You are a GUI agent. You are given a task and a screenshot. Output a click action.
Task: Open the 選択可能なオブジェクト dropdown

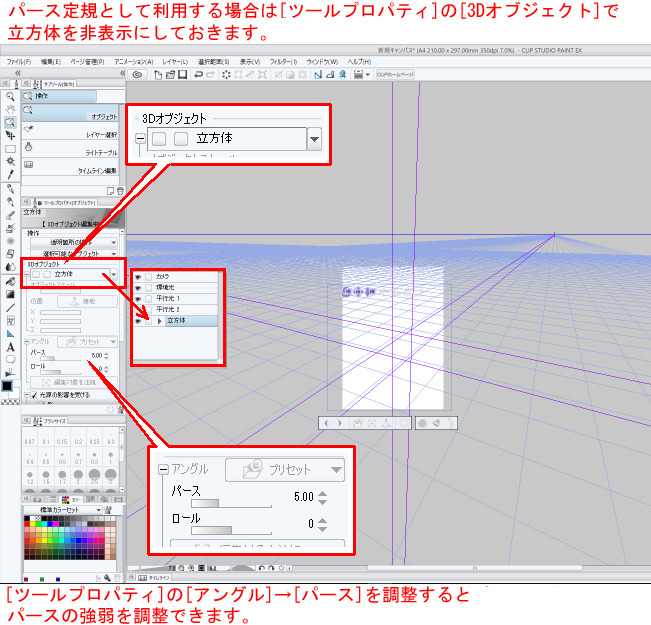tap(73, 253)
